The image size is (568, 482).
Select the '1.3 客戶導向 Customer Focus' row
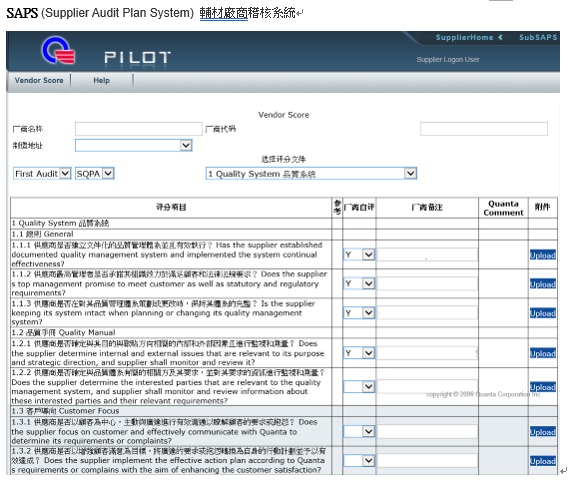[284, 411]
